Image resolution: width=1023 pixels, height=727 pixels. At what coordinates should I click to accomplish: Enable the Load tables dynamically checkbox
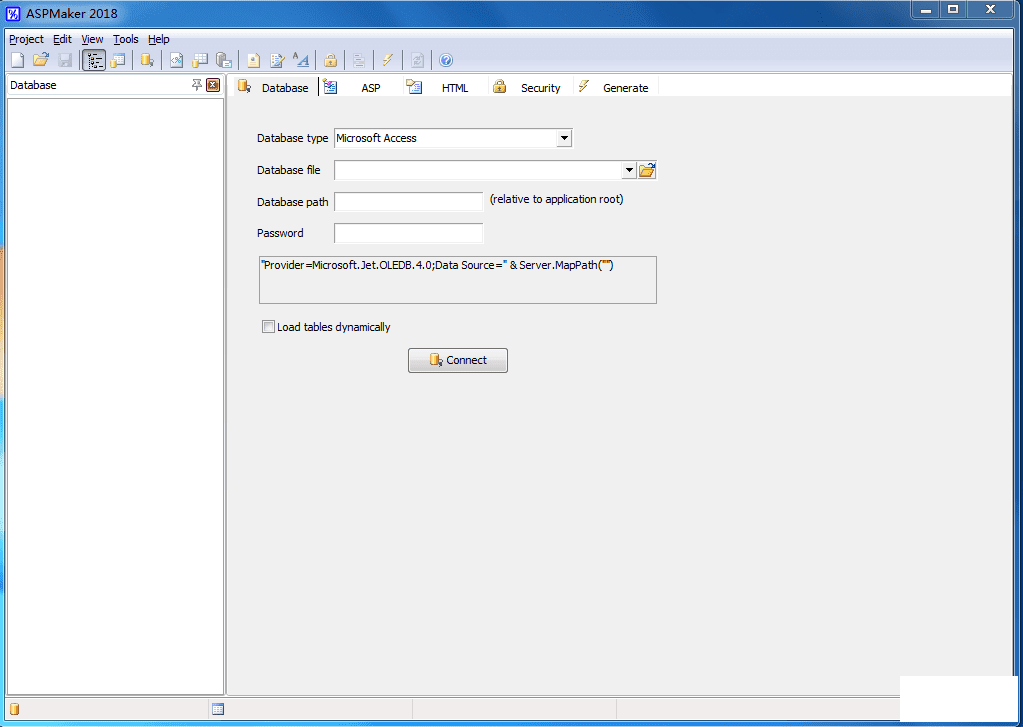coord(268,327)
